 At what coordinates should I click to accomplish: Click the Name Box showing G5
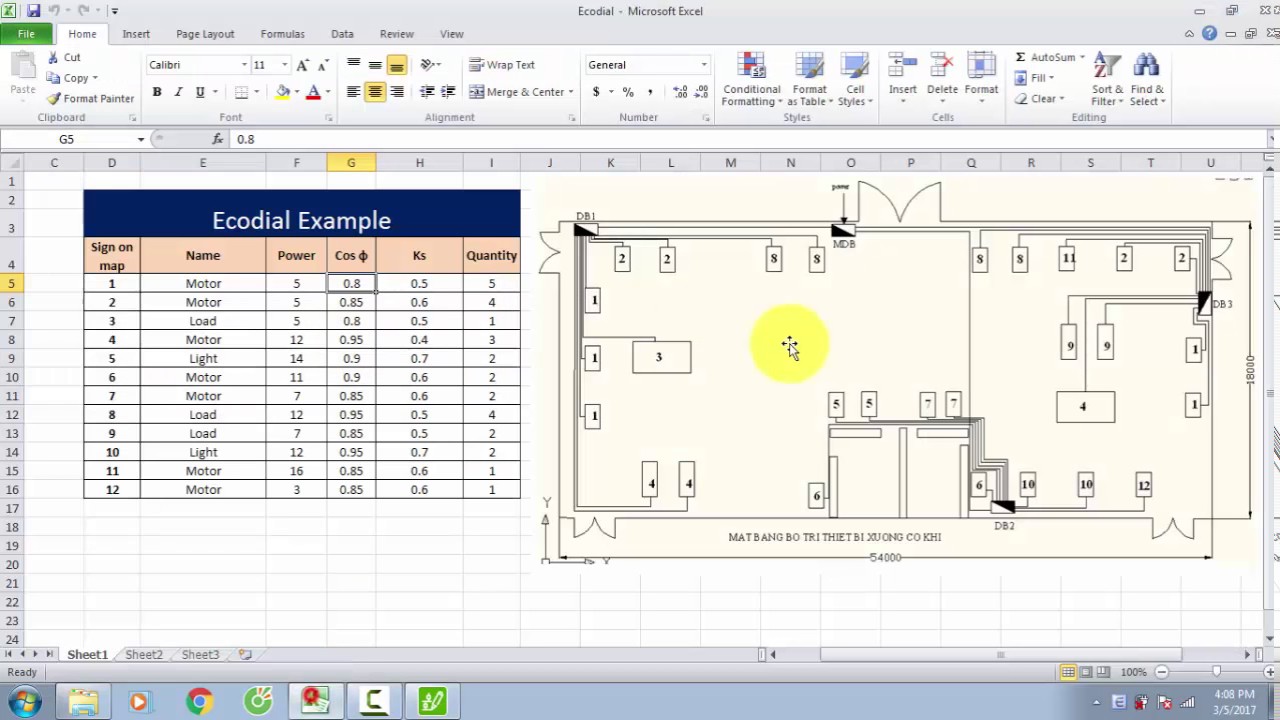point(66,139)
